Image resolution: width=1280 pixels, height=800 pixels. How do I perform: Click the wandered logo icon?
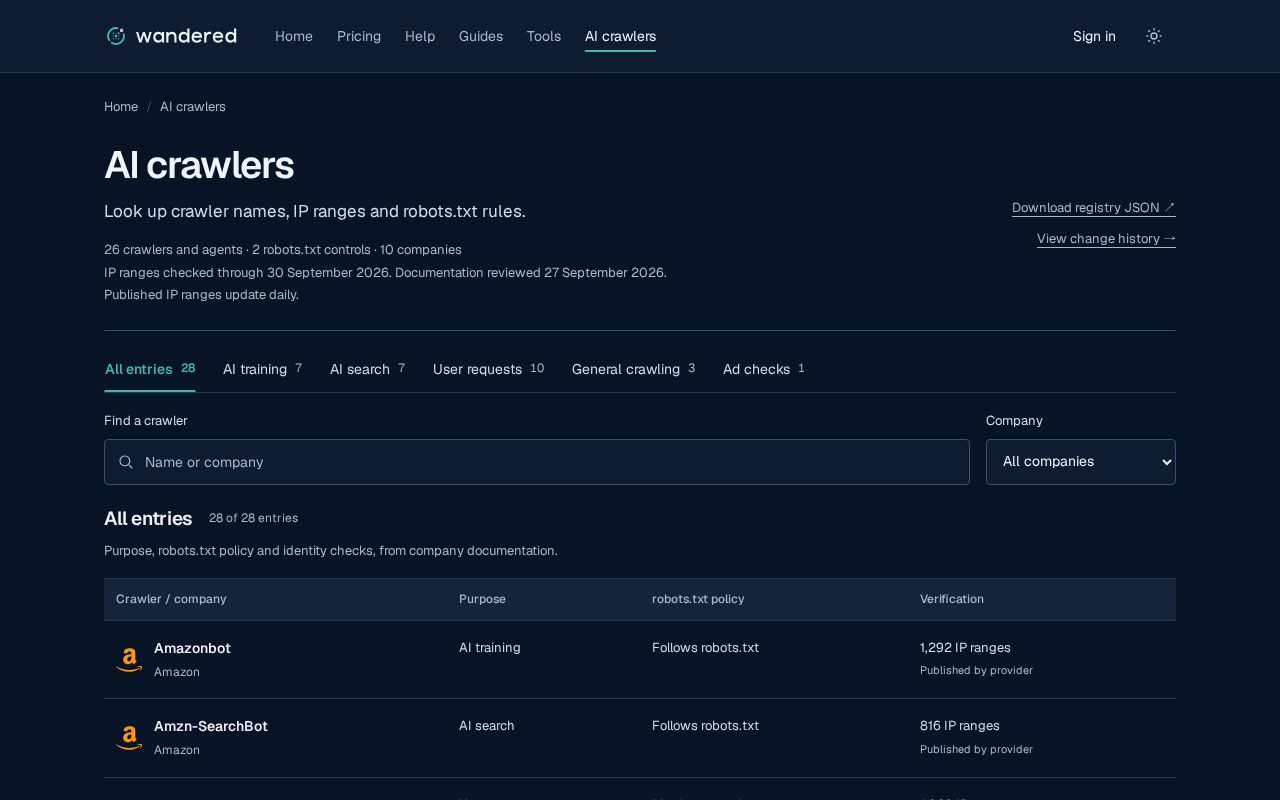pyautogui.click(x=116, y=36)
